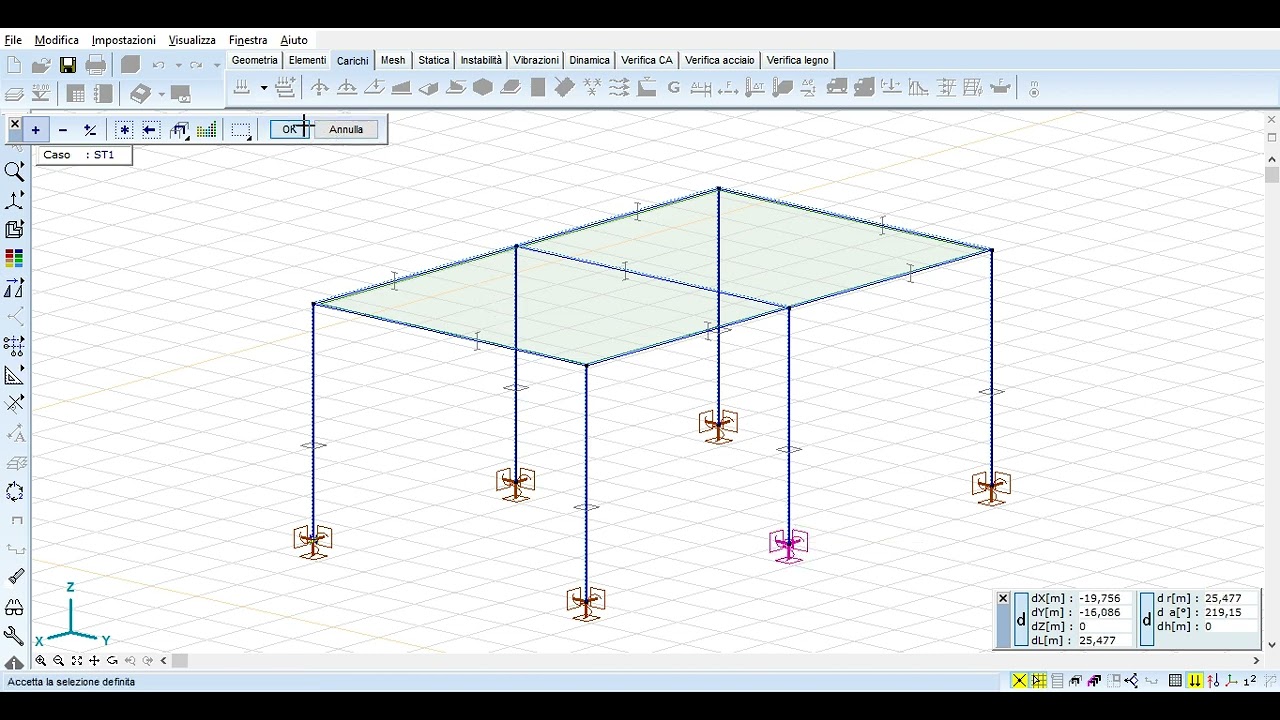The image size is (1280, 720).
Task: Toggle the red arrow symbols icon in status bar
Action: (x=1212, y=681)
